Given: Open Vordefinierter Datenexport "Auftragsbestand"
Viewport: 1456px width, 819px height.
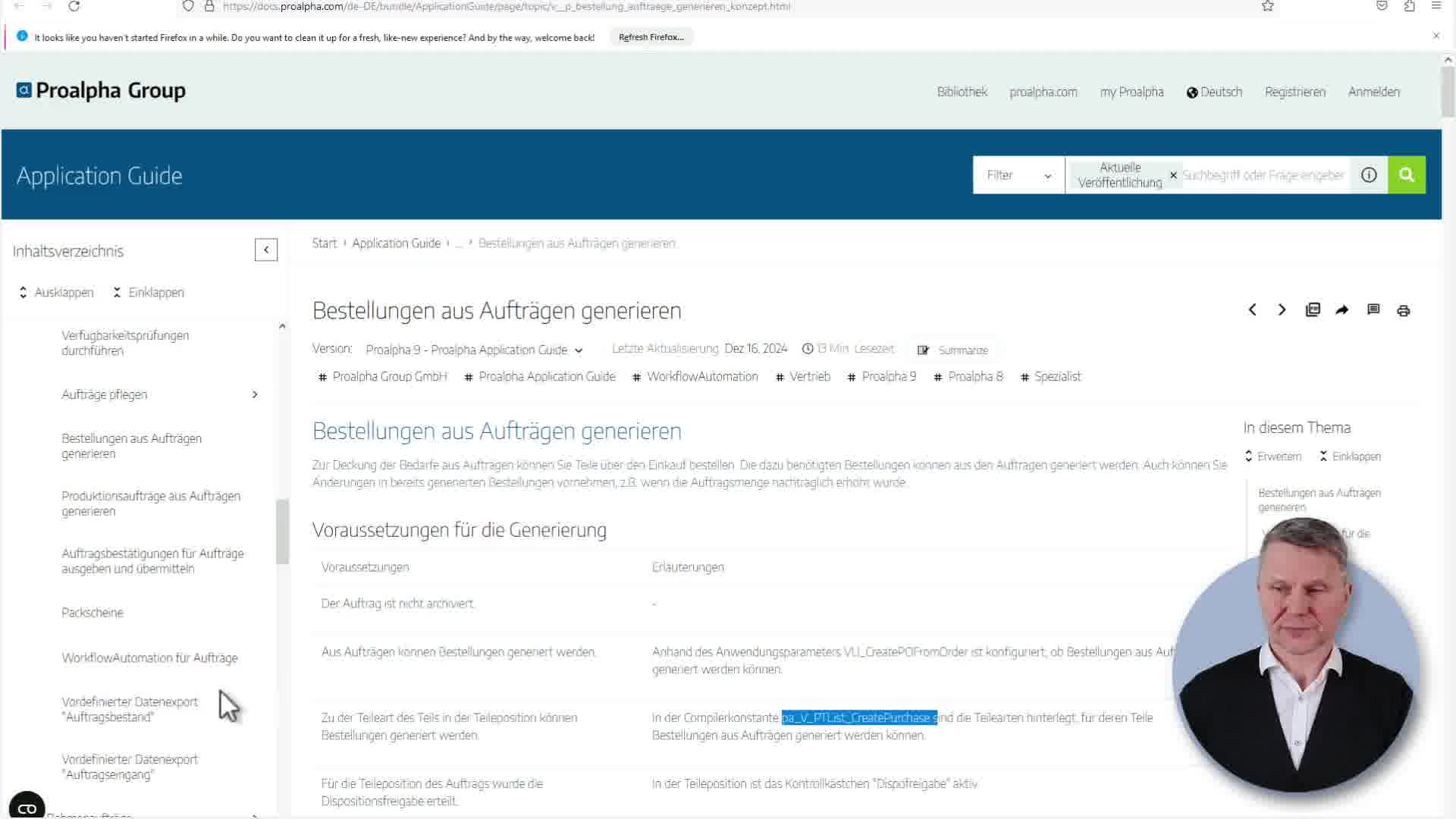Looking at the screenshot, I should pyautogui.click(x=130, y=709).
